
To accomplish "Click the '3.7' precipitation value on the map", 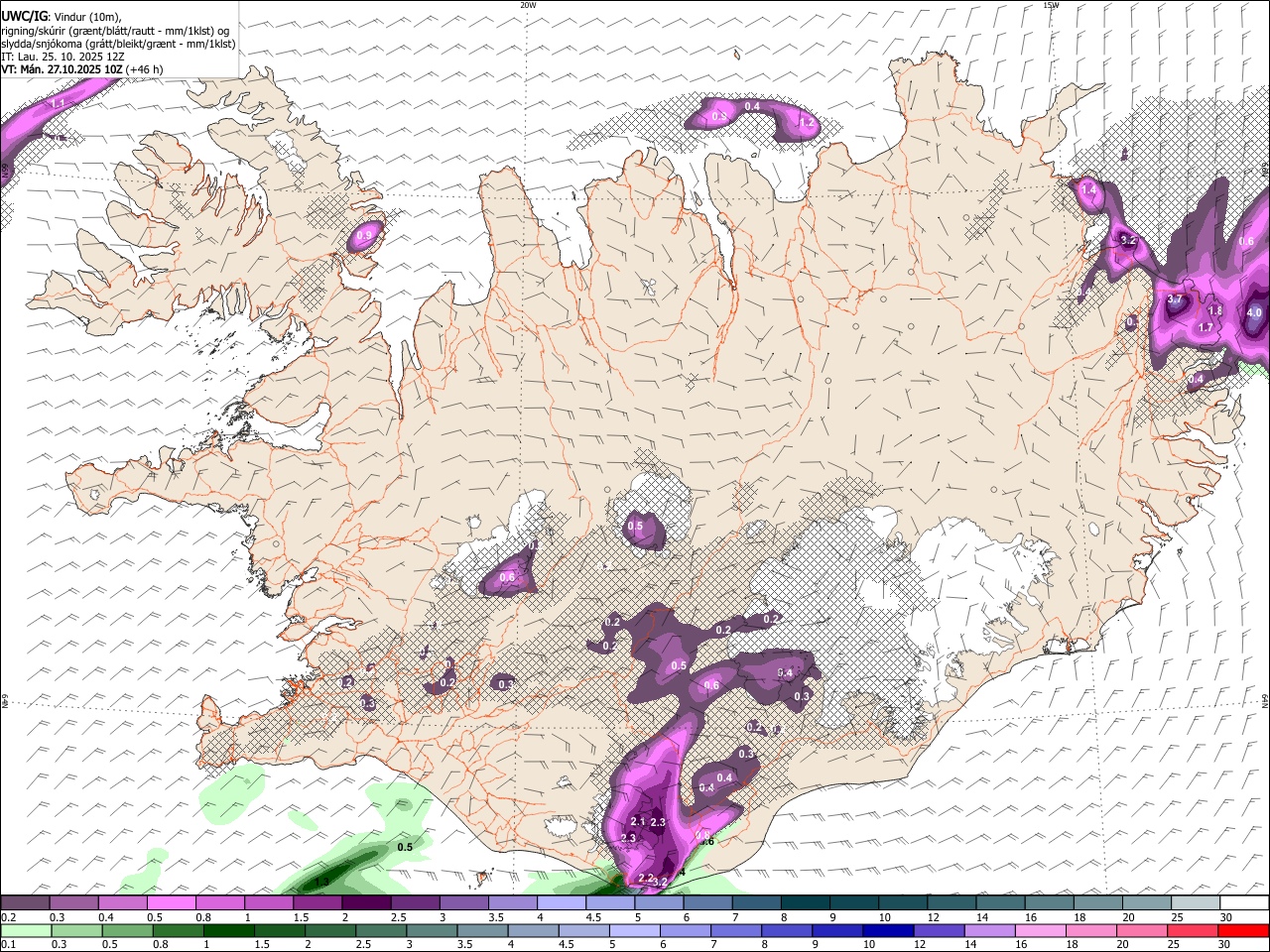I will (x=1176, y=298).
